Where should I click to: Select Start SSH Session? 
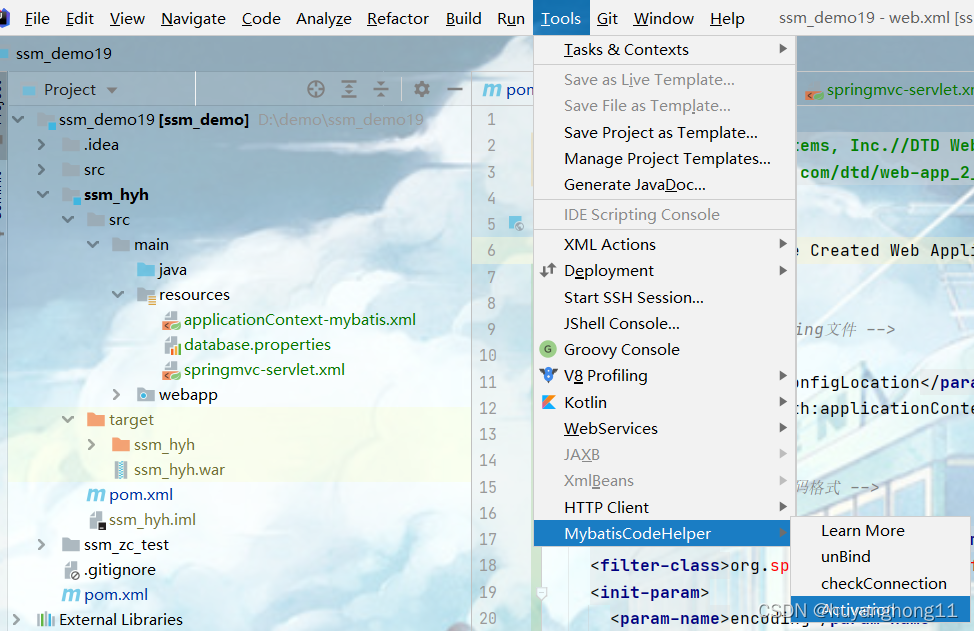(x=664, y=297)
